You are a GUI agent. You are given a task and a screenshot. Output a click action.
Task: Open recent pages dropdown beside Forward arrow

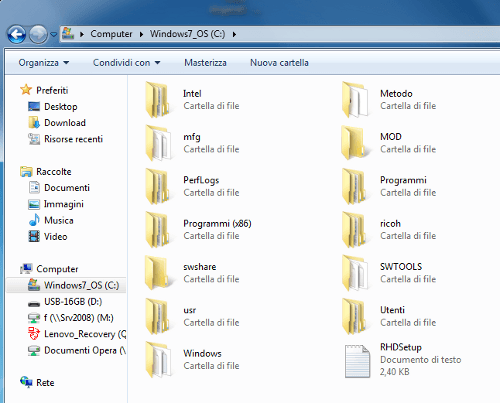coord(54,34)
